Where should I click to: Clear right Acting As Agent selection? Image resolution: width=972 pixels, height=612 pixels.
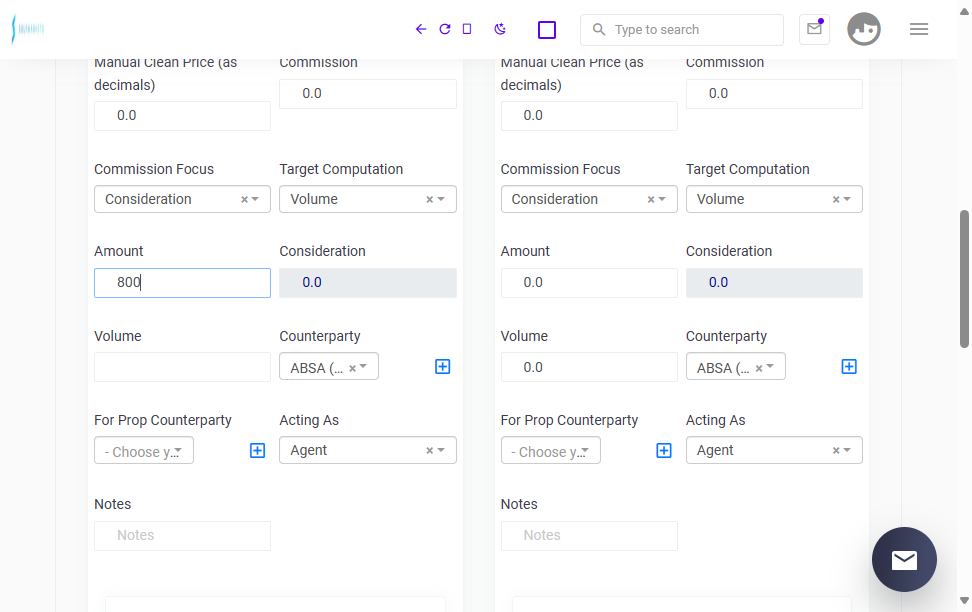[x=836, y=451]
